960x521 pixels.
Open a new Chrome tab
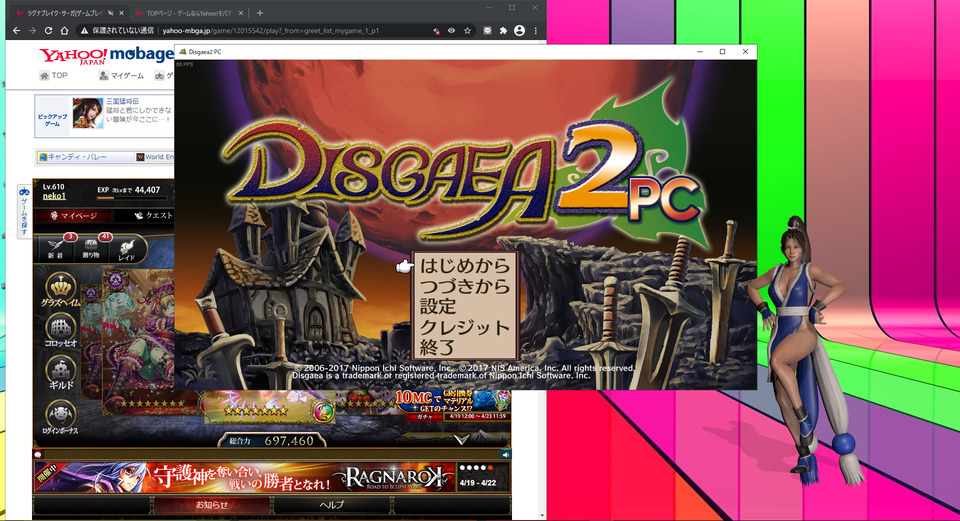pyautogui.click(x=260, y=13)
